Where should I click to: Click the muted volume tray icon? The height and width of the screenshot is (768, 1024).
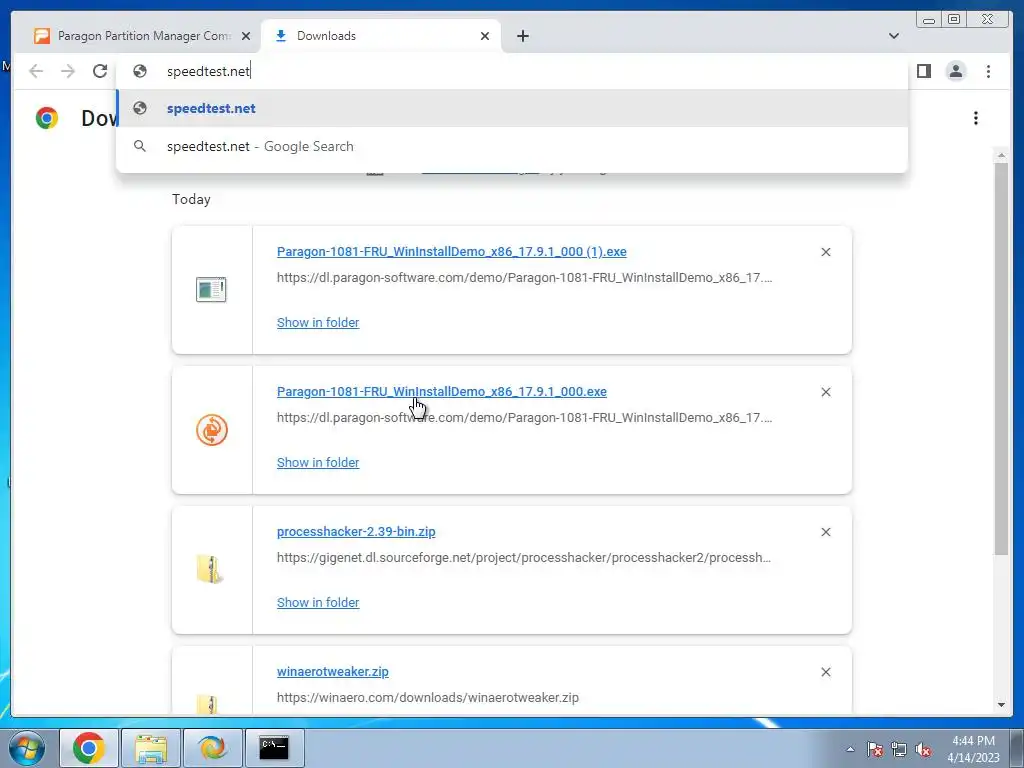(x=923, y=750)
